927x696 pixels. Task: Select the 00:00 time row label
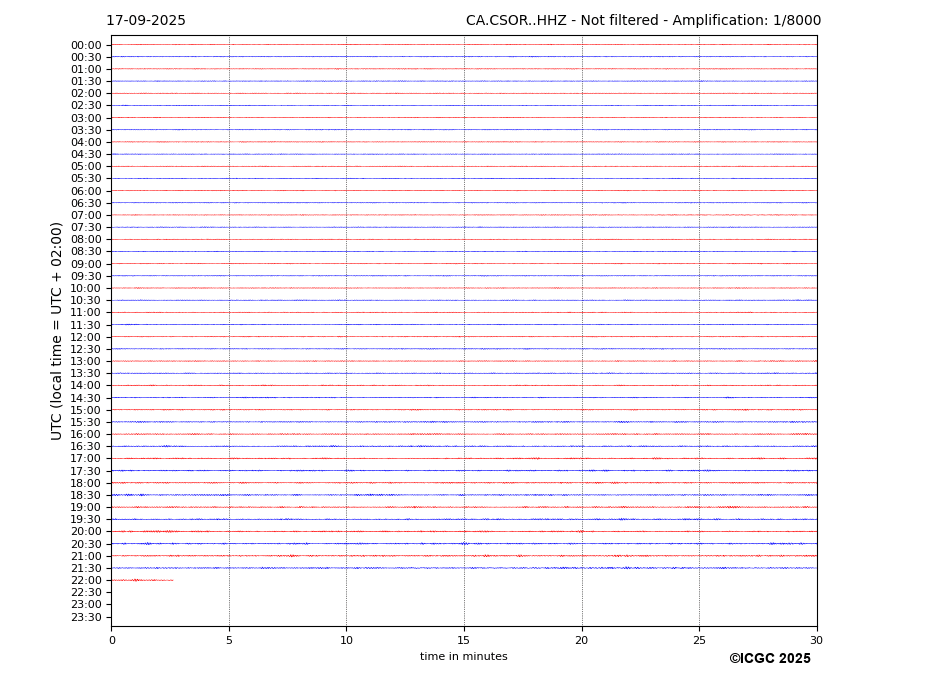click(86, 46)
